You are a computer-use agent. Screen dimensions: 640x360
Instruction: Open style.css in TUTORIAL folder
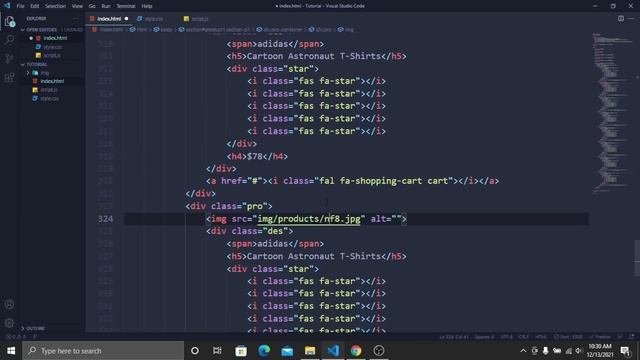pyautogui.click(x=50, y=98)
